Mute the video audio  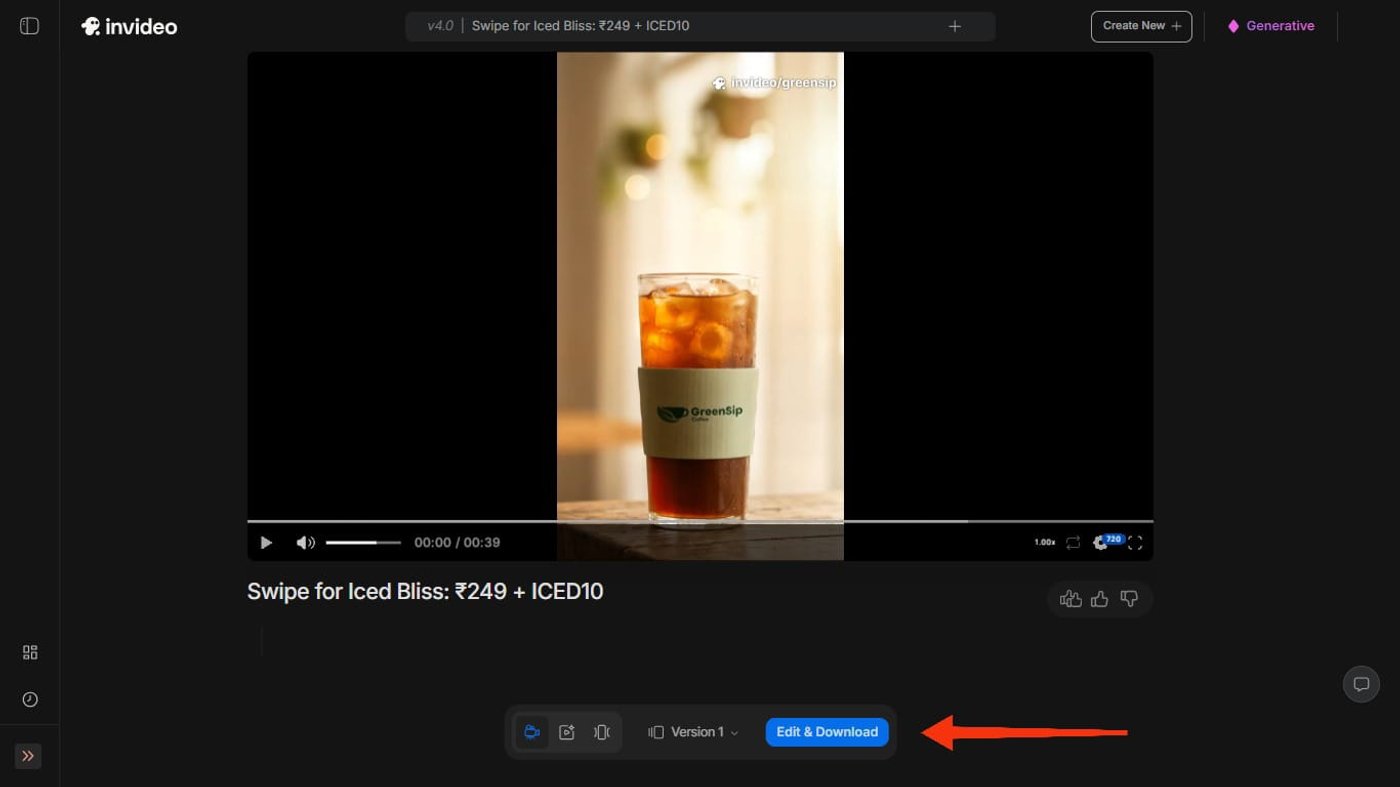pos(305,543)
